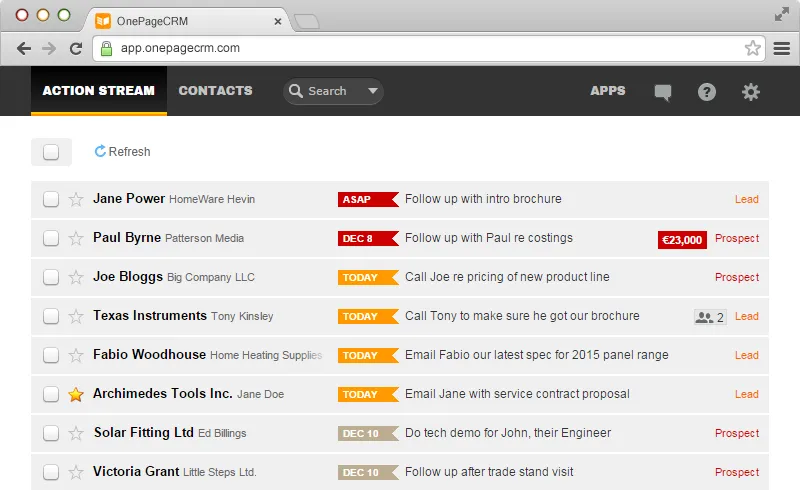Open the help question mark icon
This screenshot has width=800, height=490.
click(707, 92)
